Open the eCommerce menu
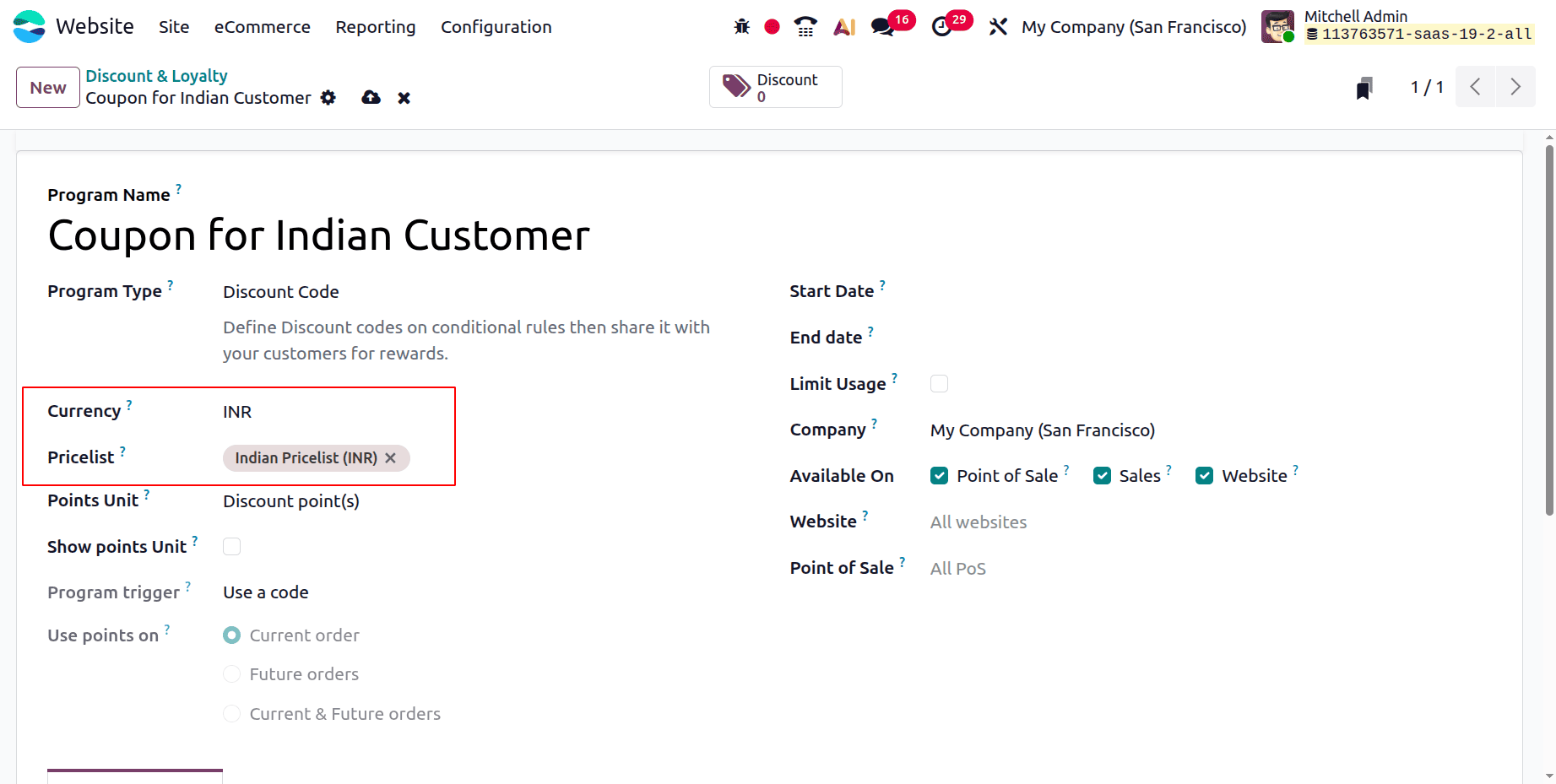 (x=263, y=27)
